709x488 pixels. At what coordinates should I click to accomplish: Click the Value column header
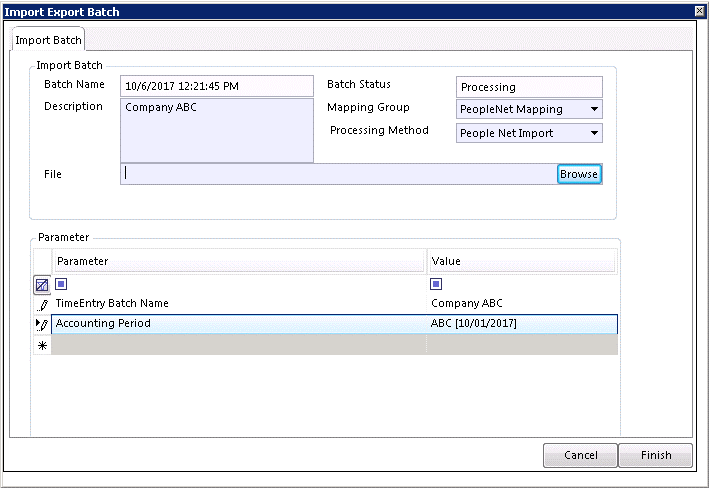coord(522,261)
